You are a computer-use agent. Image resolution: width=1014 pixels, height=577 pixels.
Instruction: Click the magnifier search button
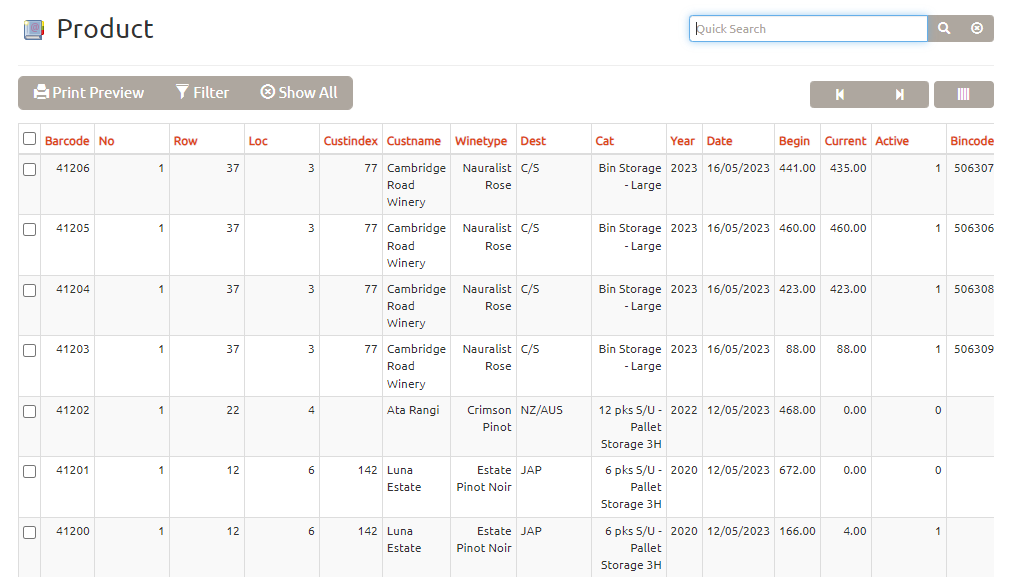click(944, 28)
